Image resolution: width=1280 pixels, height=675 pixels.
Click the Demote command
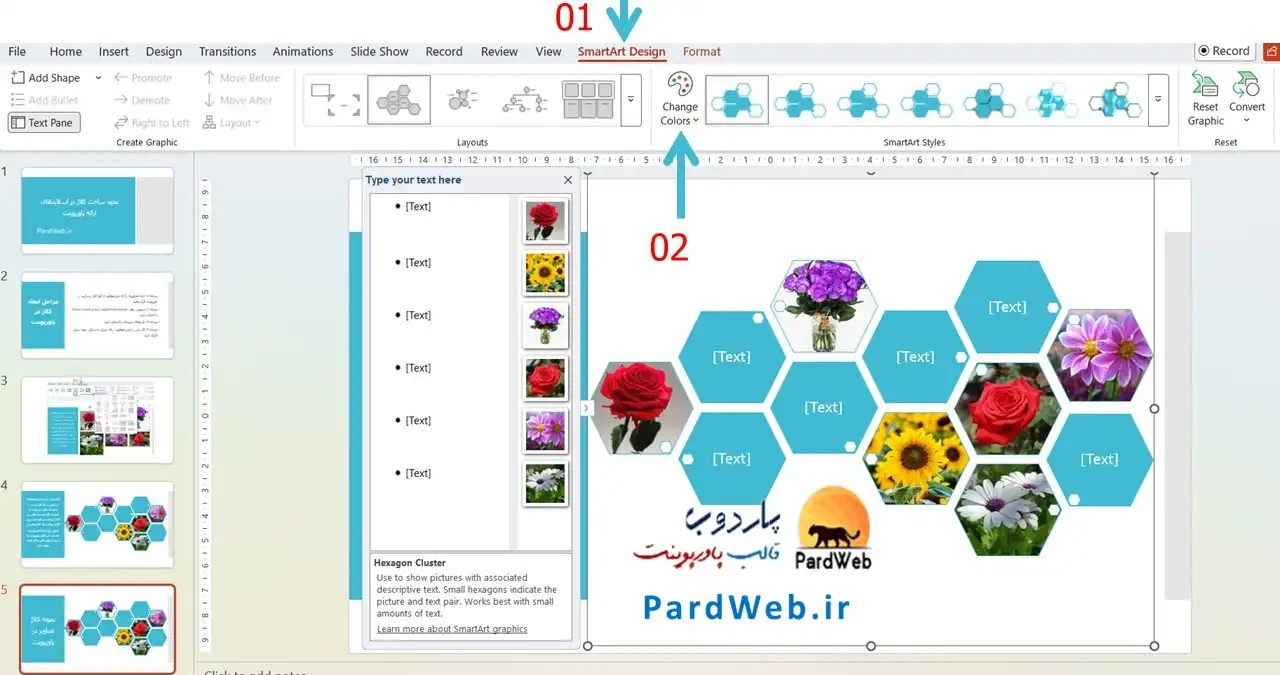click(x=142, y=100)
